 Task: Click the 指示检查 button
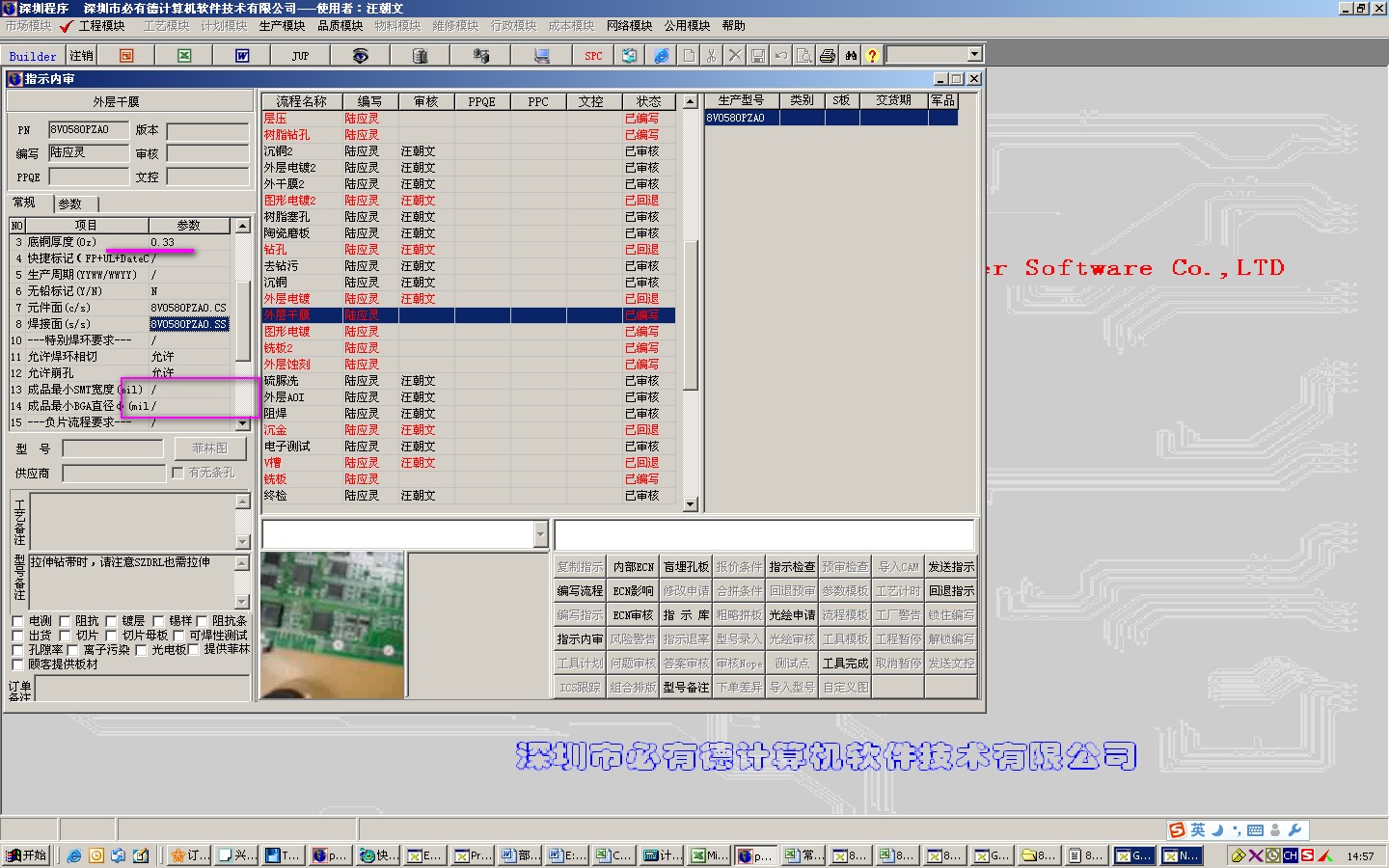point(792,567)
